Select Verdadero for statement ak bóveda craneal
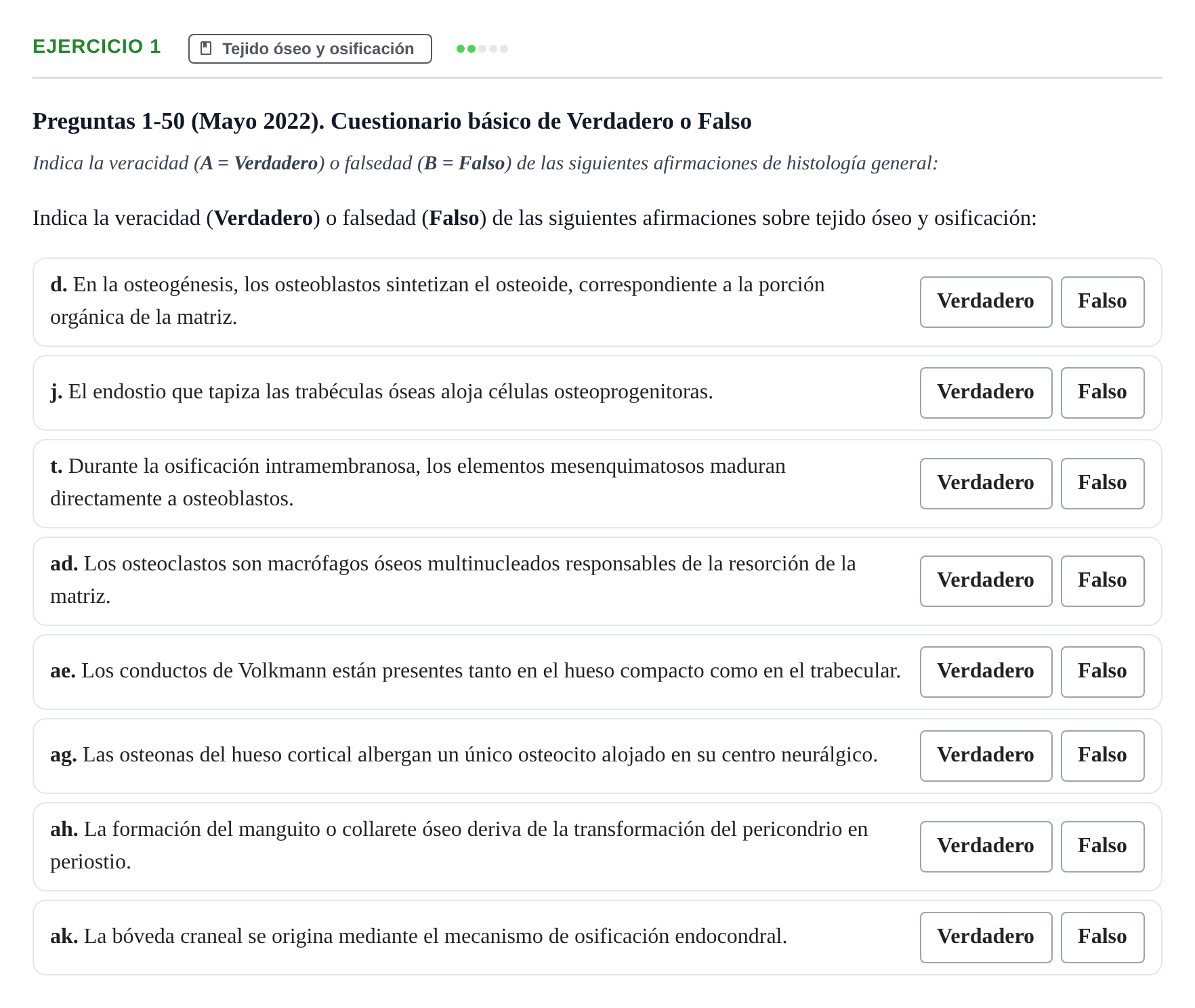Screen dimensions: 1195x1008 coord(986,938)
